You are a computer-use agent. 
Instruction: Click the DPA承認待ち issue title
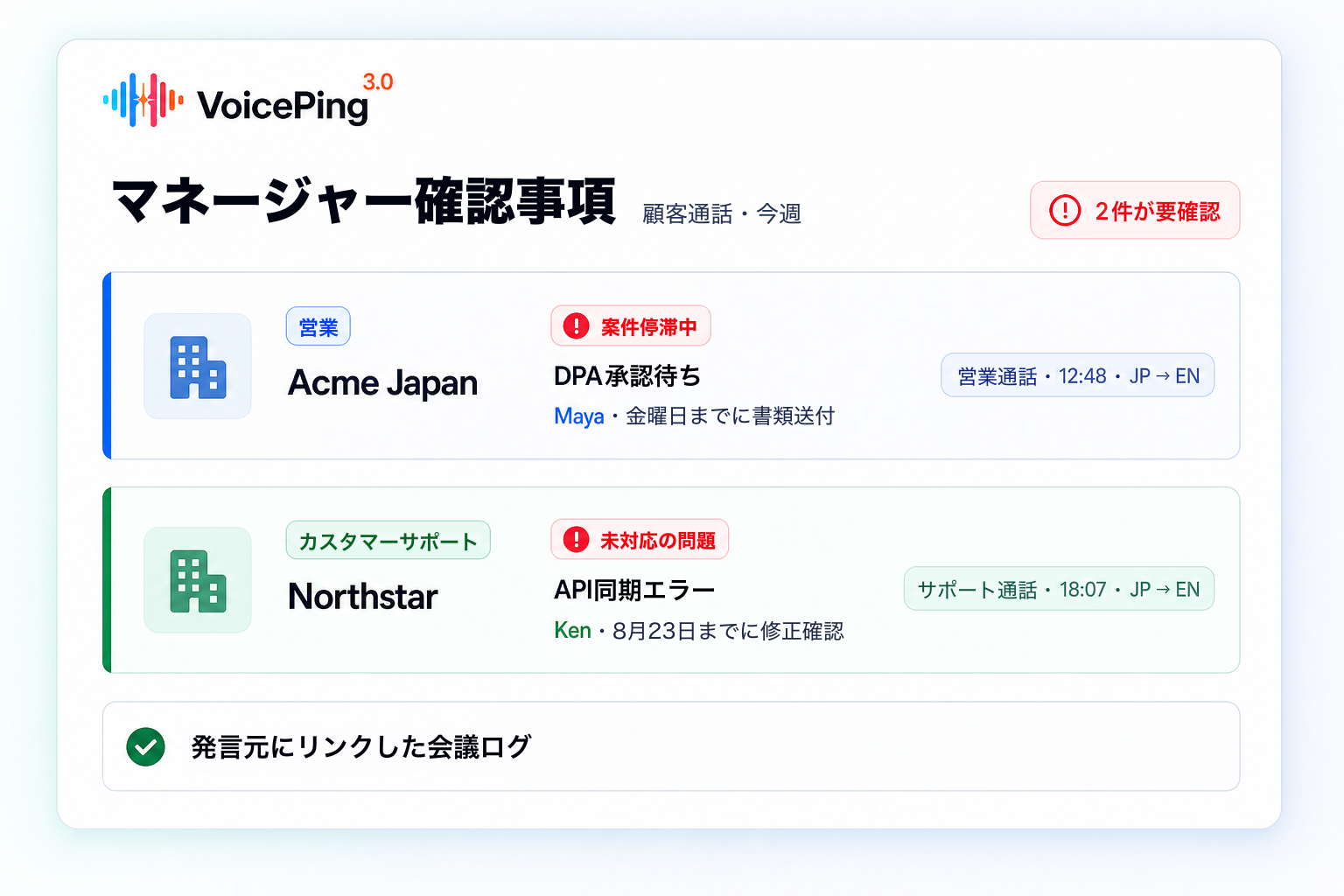tap(627, 376)
